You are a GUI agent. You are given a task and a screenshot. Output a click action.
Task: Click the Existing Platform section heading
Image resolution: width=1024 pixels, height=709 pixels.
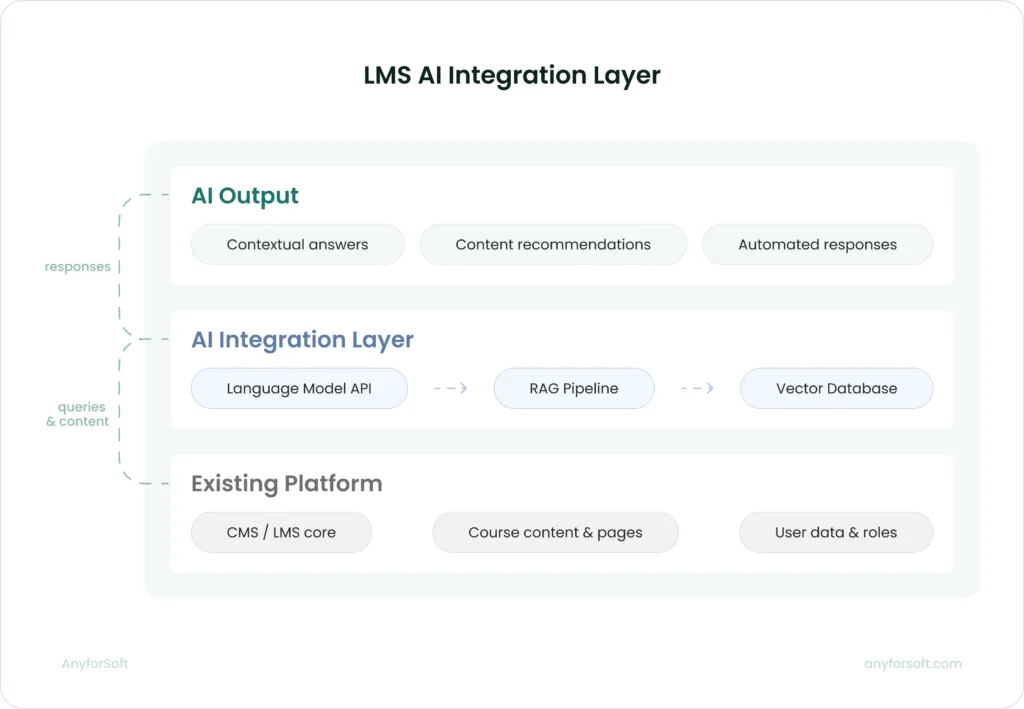tap(286, 484)
